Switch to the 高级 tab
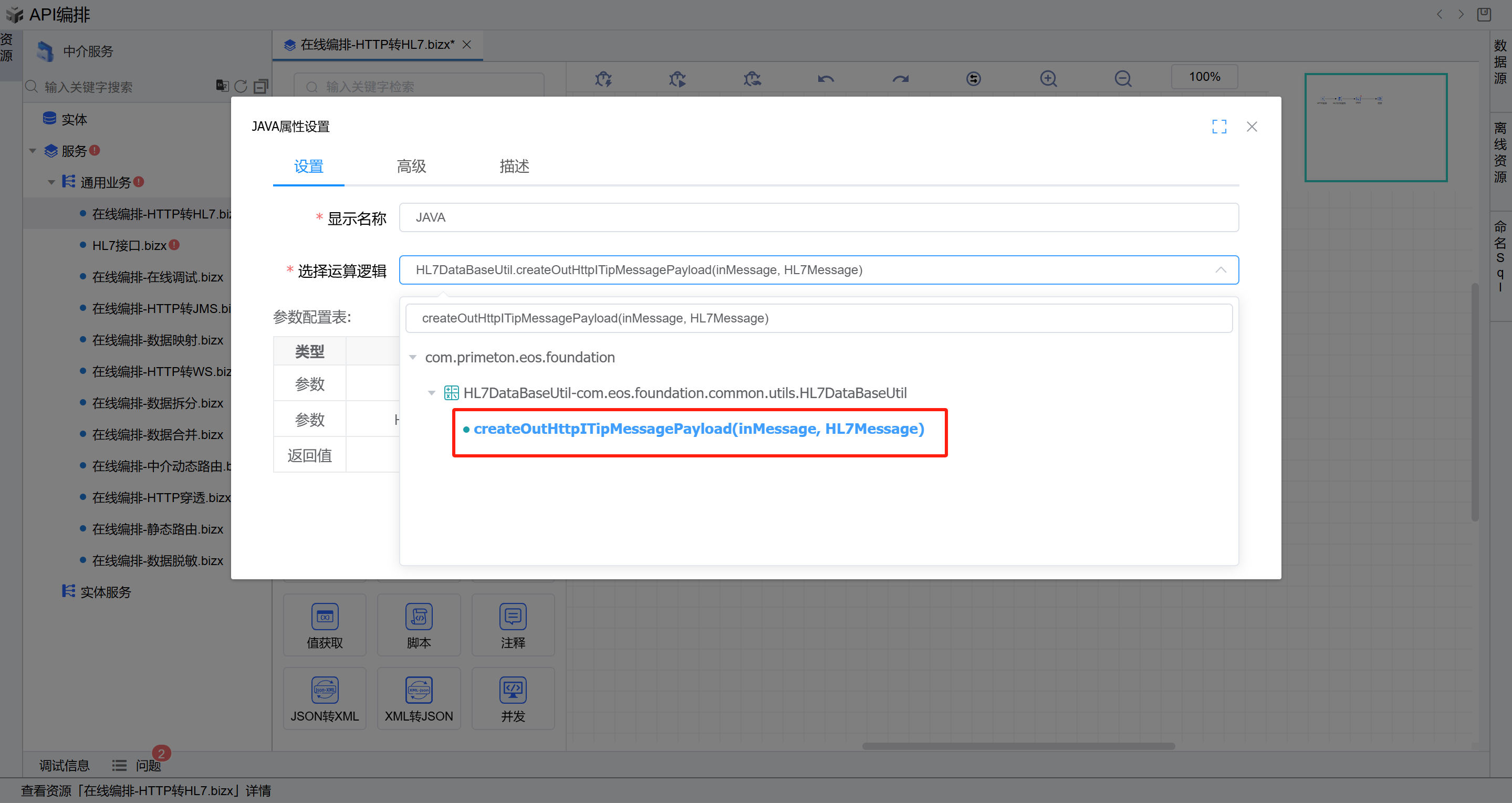1512x803 pixels. point(411,166)
